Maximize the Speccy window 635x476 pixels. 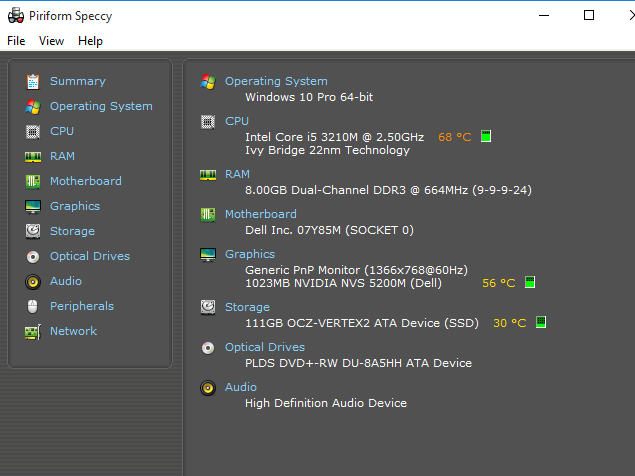589,15
